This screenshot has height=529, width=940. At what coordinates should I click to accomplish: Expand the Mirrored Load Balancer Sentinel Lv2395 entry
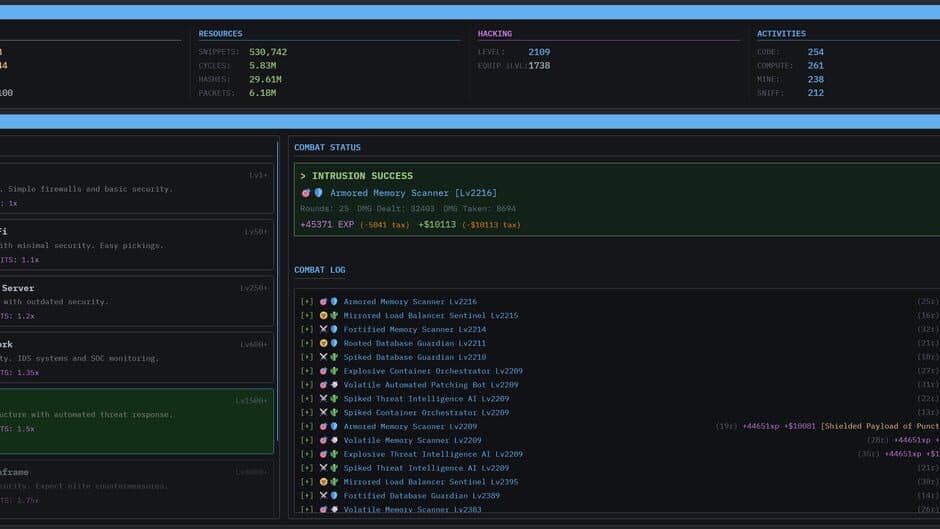point(307,482)
